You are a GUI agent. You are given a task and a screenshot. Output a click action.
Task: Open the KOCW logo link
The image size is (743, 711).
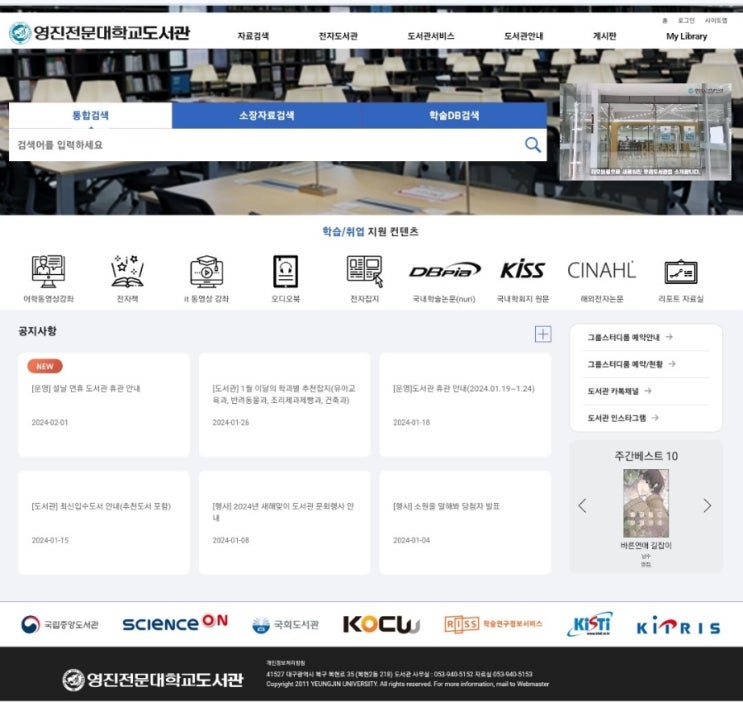pos(381,624)
